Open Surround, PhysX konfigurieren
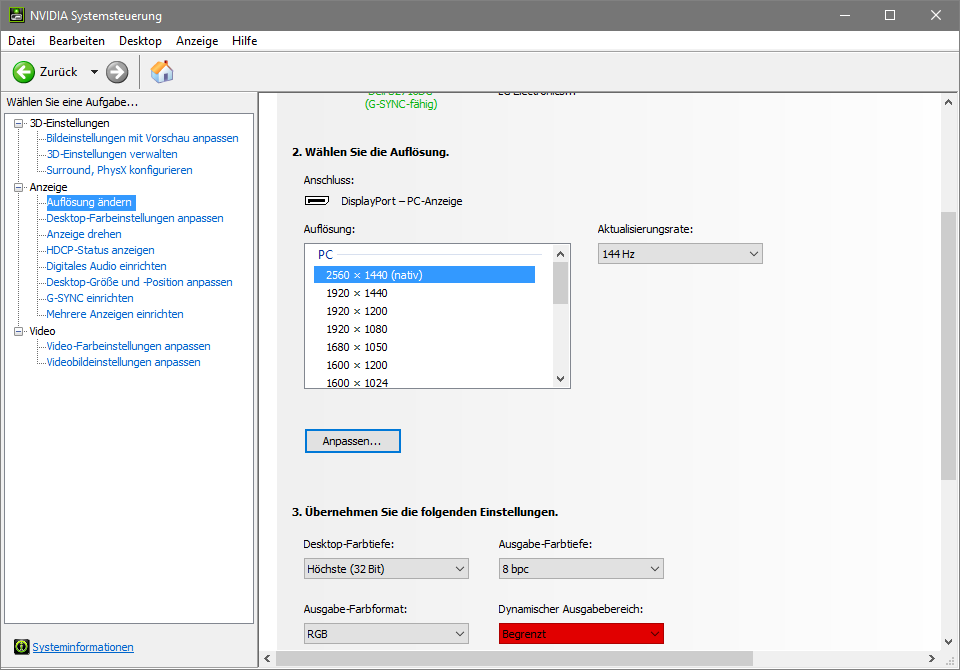Screen dimensions: 960x670 (x=119, y=170)
